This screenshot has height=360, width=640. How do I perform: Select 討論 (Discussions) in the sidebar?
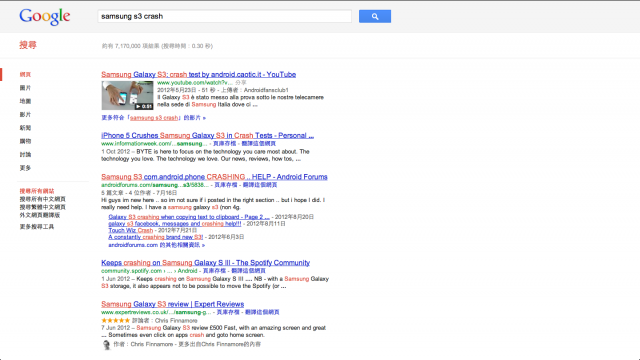tap(25, 154)
